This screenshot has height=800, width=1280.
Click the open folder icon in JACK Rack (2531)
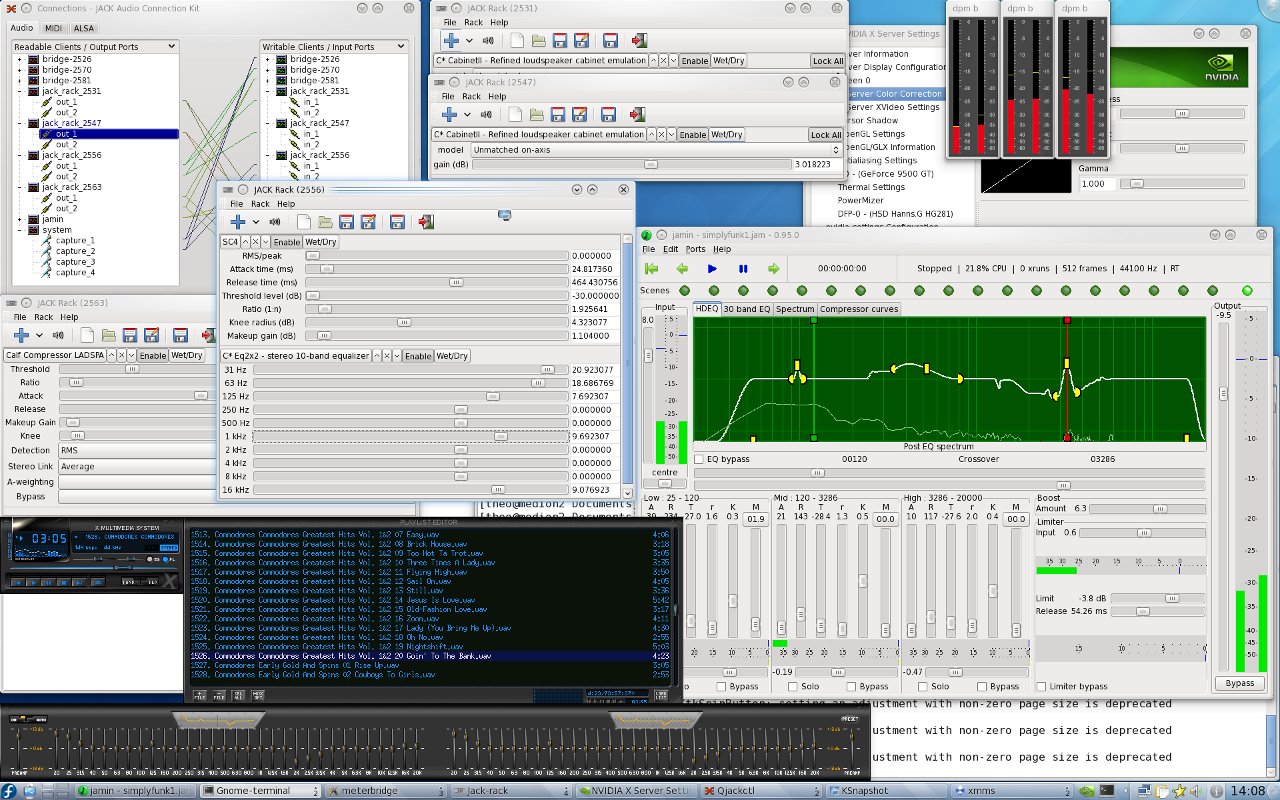pyautogui.click(x=539, y=41)
